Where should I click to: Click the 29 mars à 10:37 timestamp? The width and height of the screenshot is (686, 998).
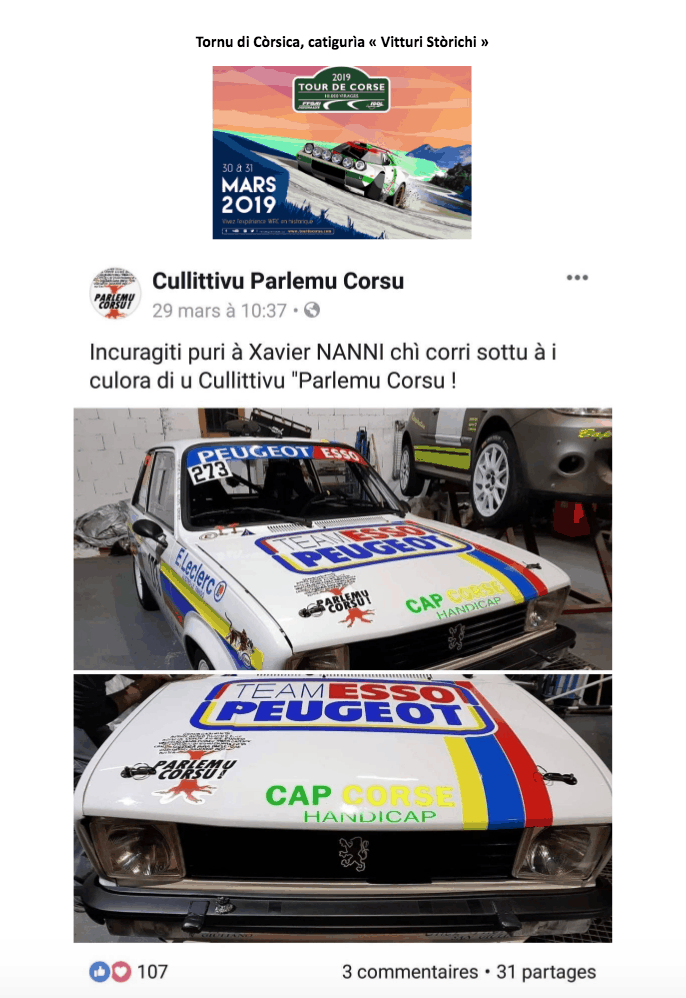coord(219,311)
